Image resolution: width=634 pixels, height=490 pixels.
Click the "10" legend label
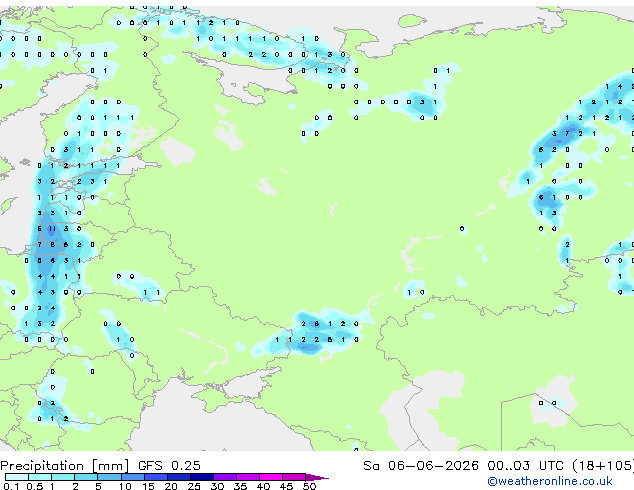coord(125,486)
